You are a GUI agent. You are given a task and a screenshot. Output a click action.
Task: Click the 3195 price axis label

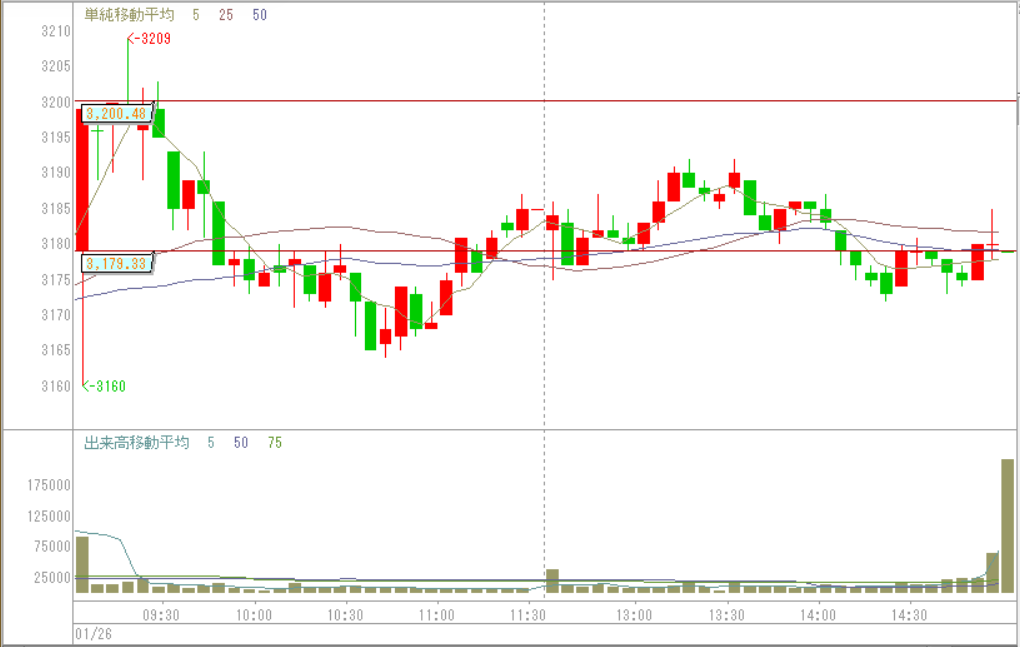click(x=56, y=137)
